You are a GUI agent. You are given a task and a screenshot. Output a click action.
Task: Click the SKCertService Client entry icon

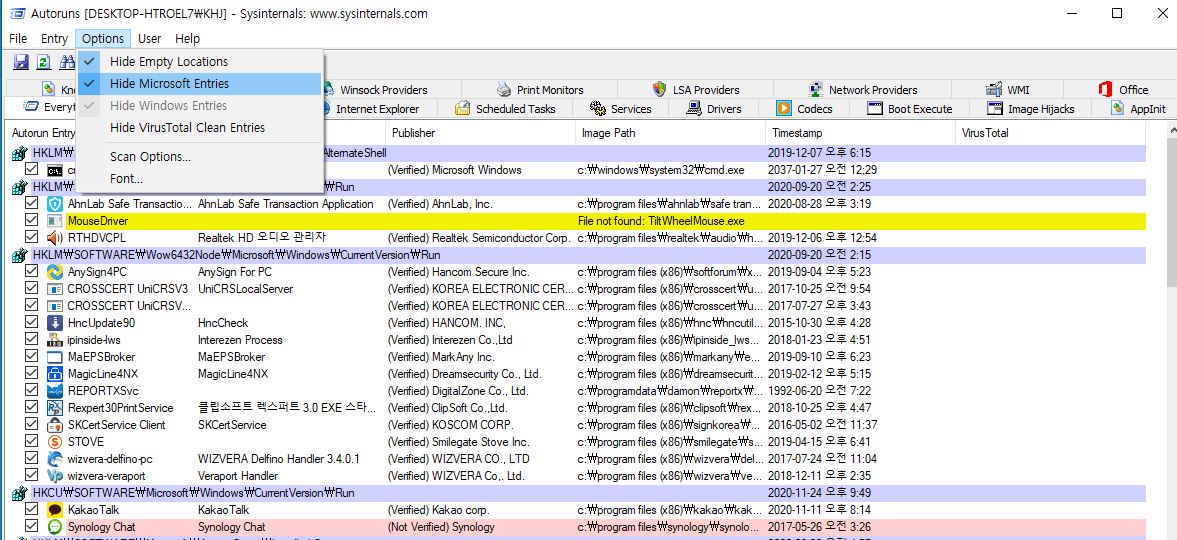[x=55, y=425]
